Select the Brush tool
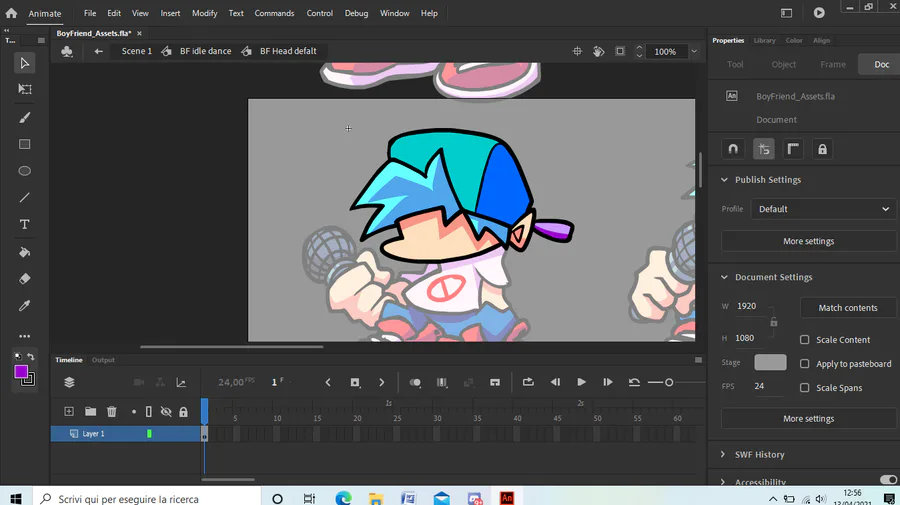The height and width of the screenshot is (505, 900). click(24, 118)
